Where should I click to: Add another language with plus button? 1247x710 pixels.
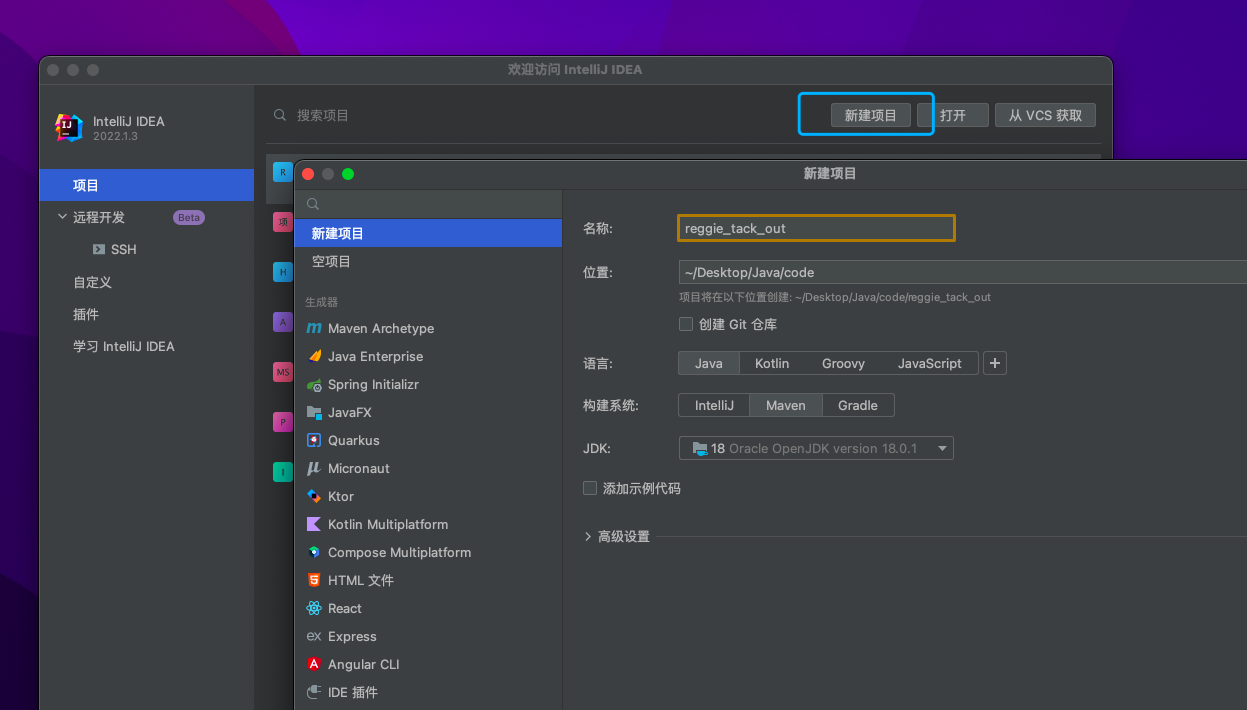995,363
